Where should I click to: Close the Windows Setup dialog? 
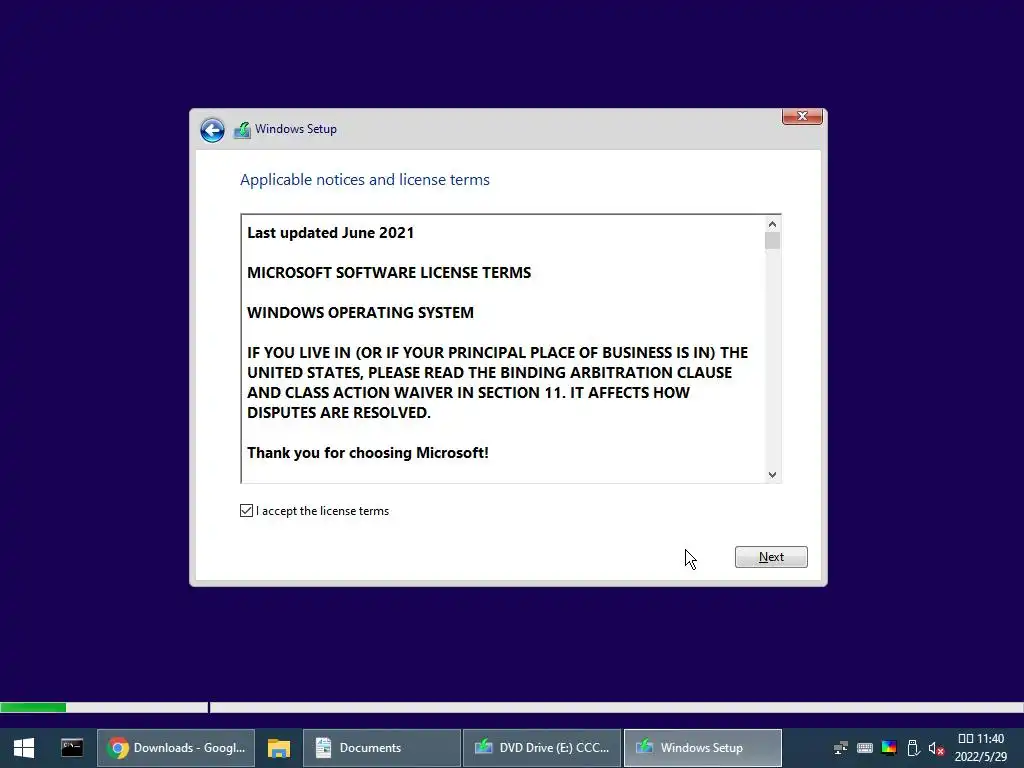click(x=802, y=116)
